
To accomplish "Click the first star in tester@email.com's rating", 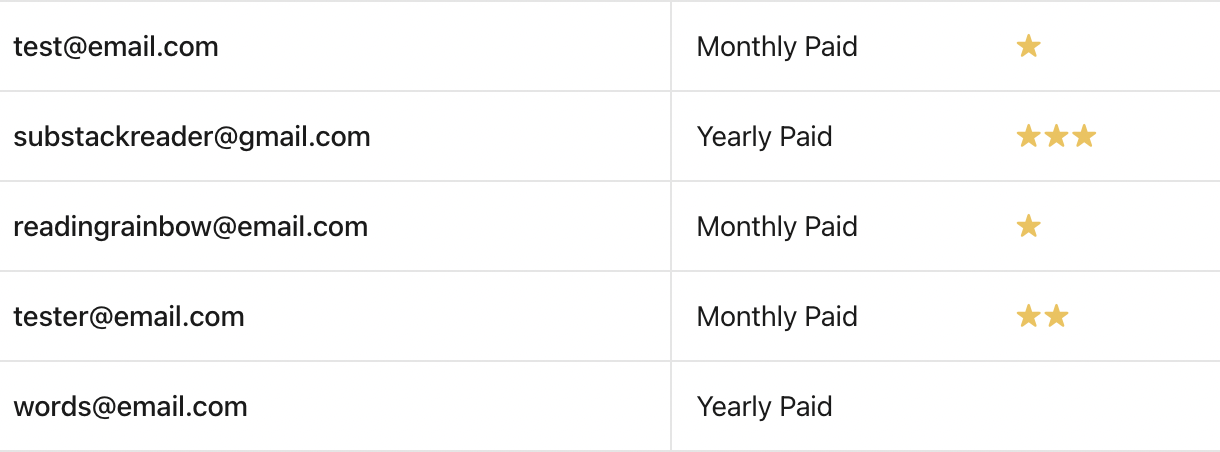I will click(x=1028, y=316).
